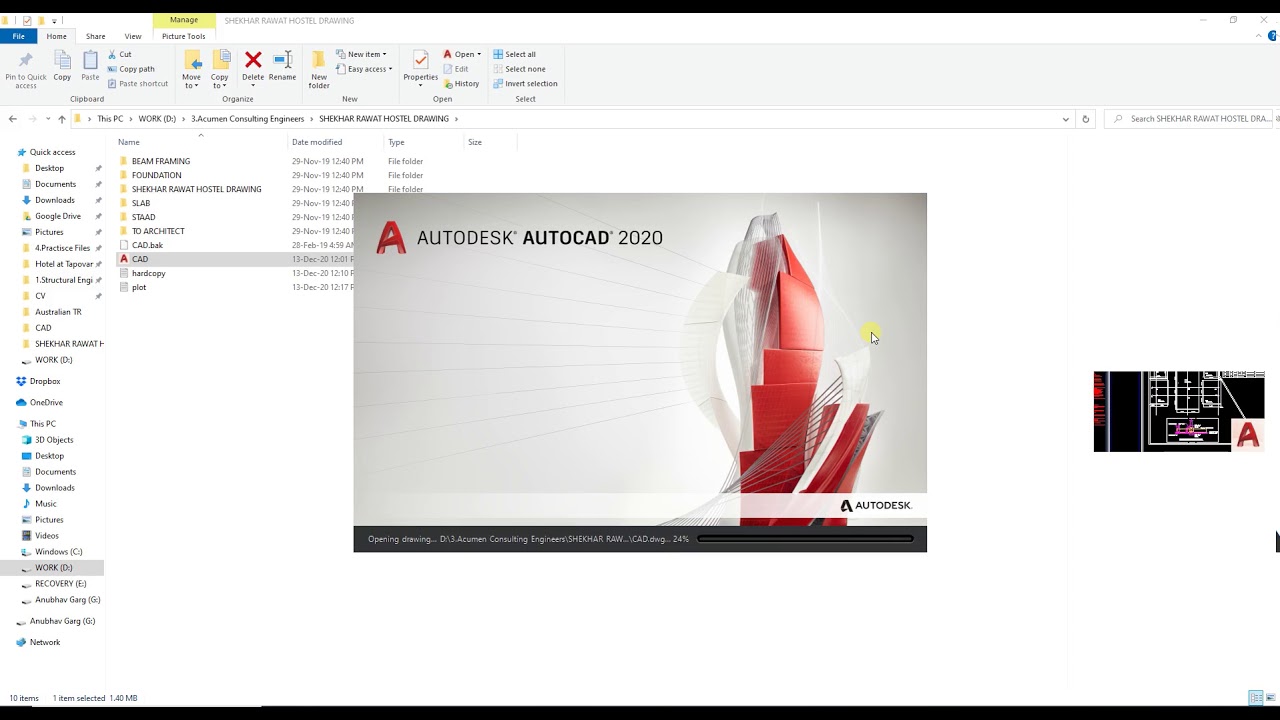The height and width of the screenshot is (720, 1280).
Task: Click 3.Acumen Consulting Engineers in breadcrumb
Action: point(248,119)
